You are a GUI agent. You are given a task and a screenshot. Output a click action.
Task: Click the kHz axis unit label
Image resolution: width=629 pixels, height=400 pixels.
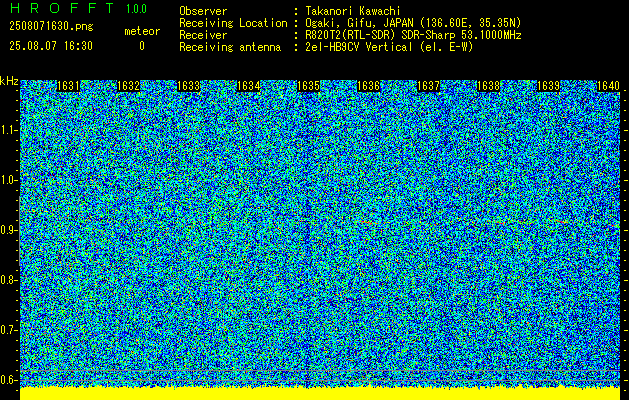click(x=9, y=81)
